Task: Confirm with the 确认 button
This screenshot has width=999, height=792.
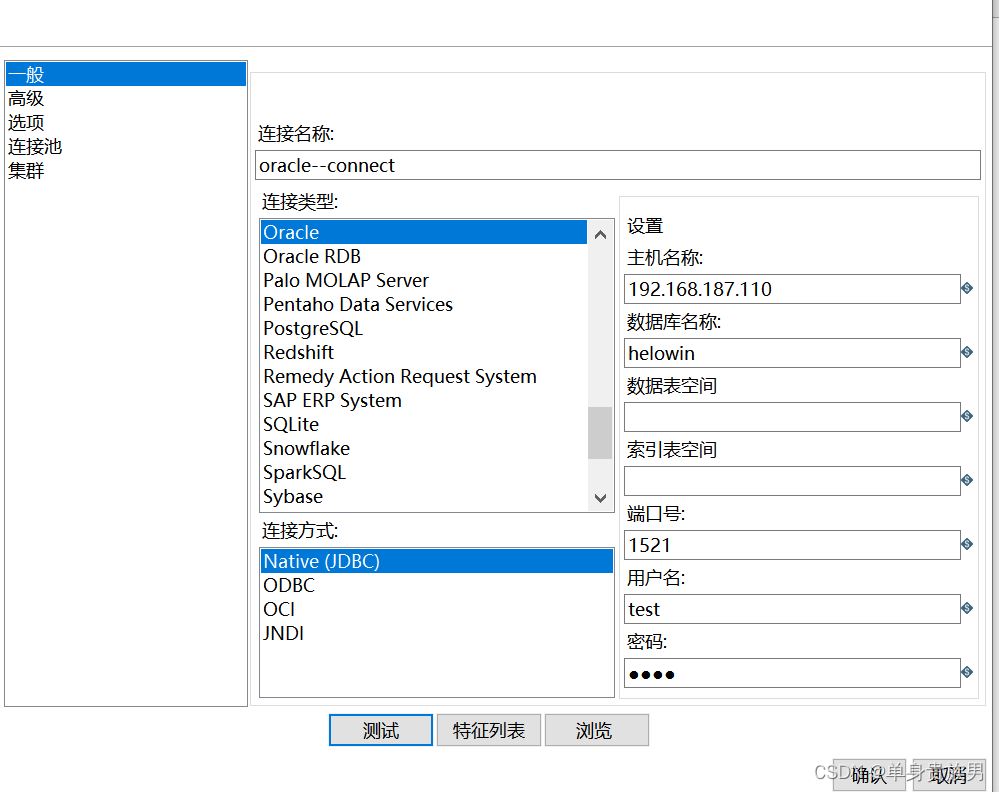Action: tap(869, 775)
